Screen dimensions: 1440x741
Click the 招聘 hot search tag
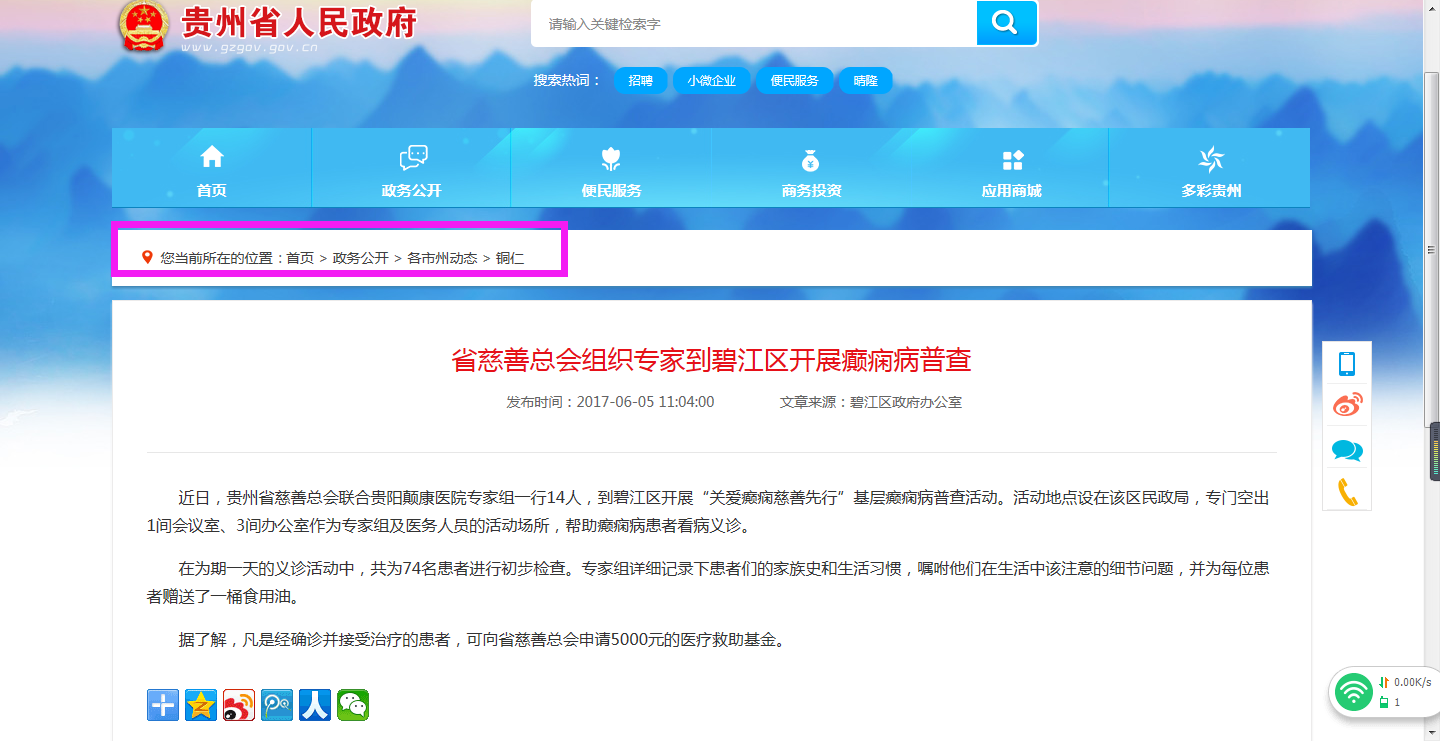tap(640, 81)
